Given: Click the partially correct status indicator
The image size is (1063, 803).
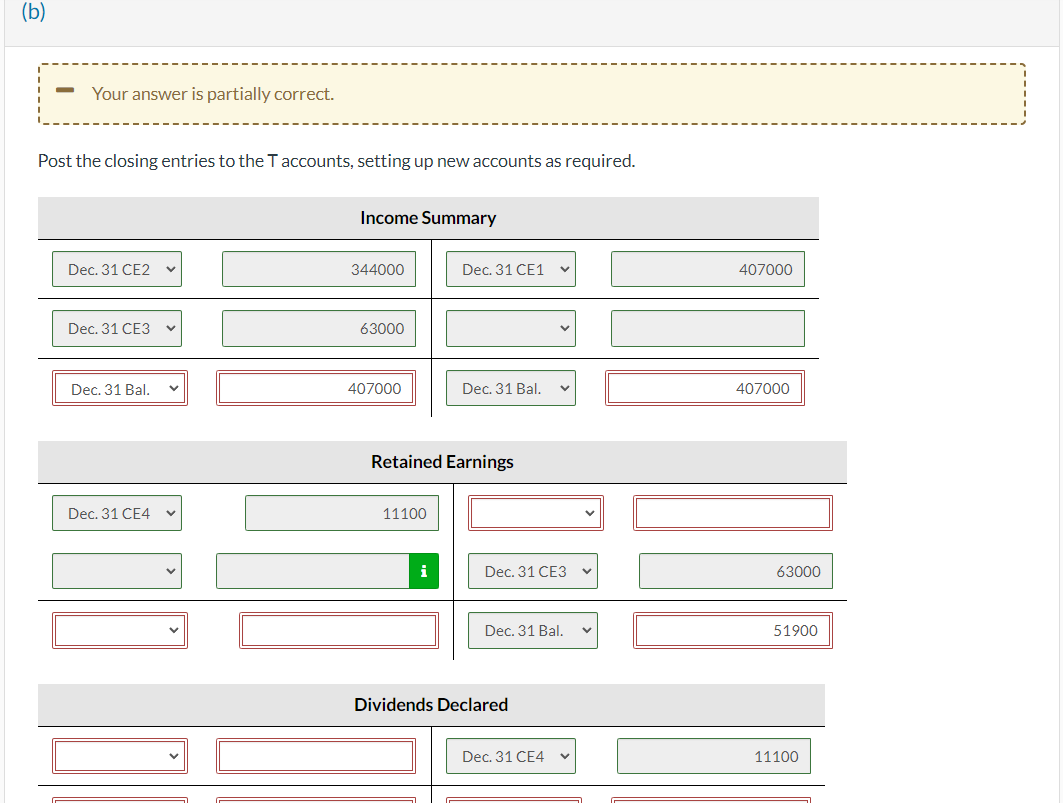Looking at the screenshot, I should (x=65, y=93).
